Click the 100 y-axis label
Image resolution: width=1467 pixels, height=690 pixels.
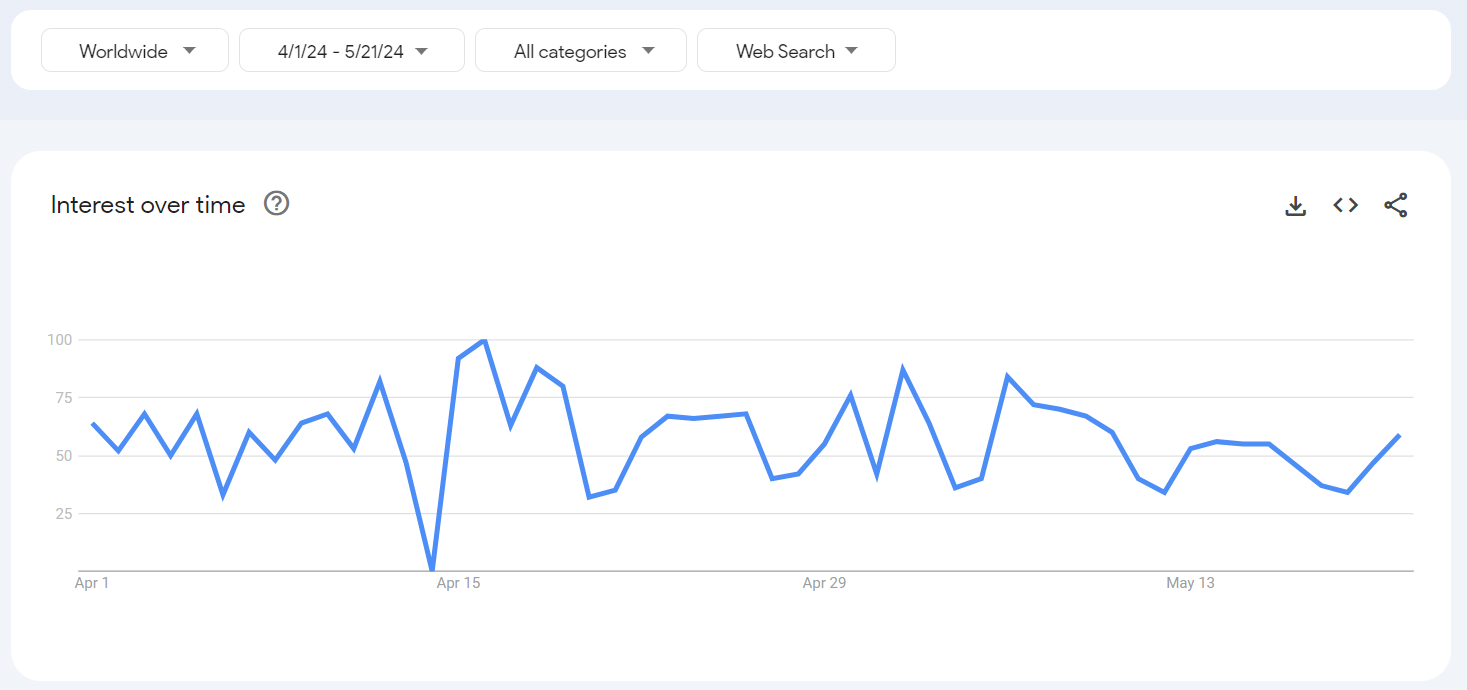pos(60,340)
